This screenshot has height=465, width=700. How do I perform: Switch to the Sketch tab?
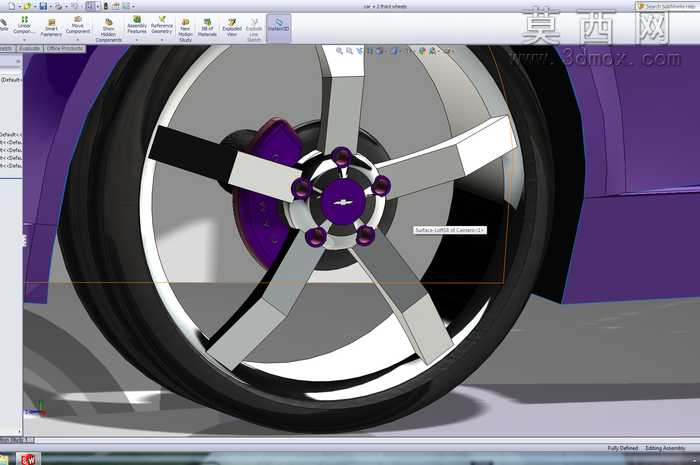6,48
